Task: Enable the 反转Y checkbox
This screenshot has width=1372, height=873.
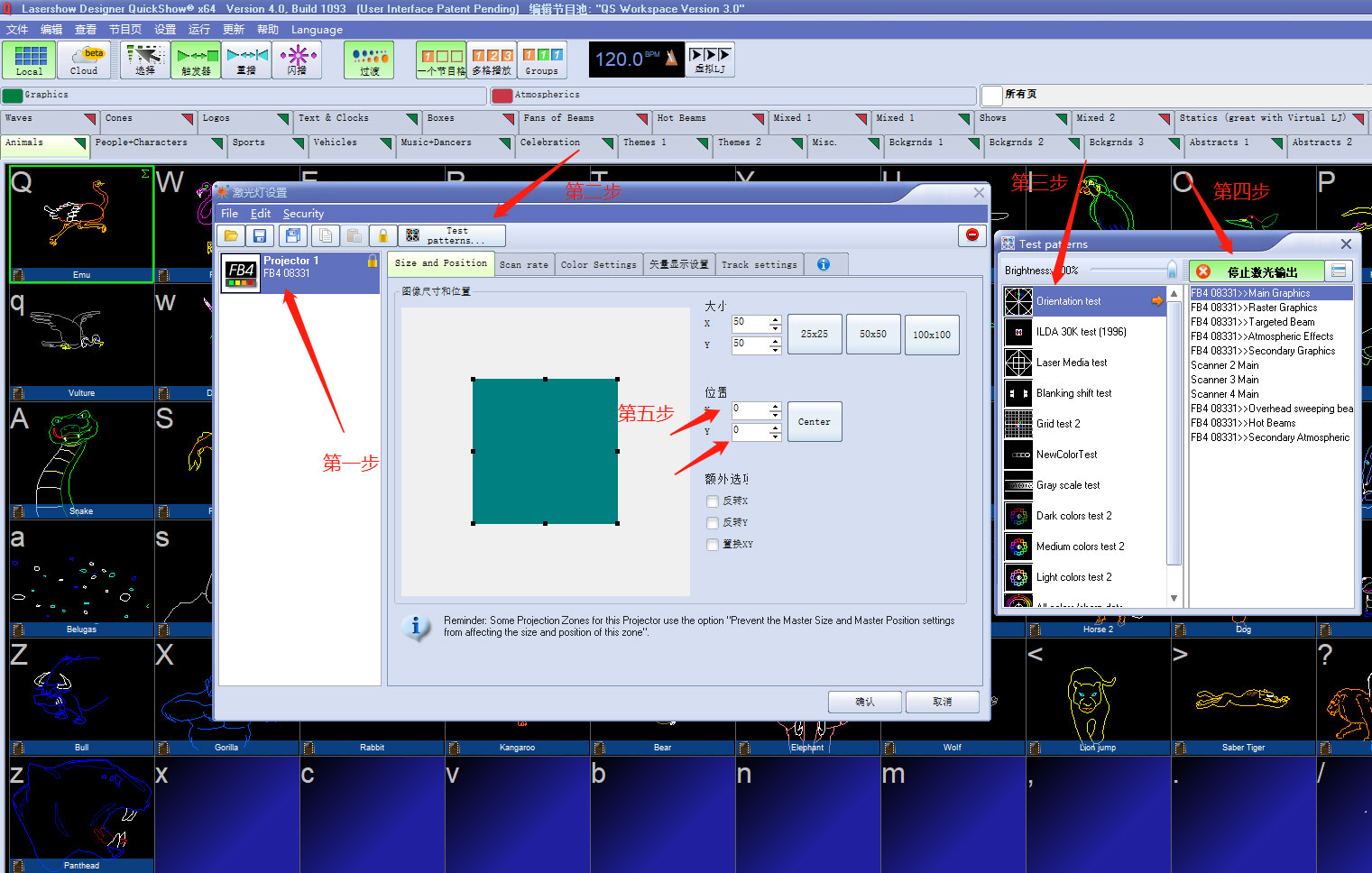Action: (x=713, y=523)
